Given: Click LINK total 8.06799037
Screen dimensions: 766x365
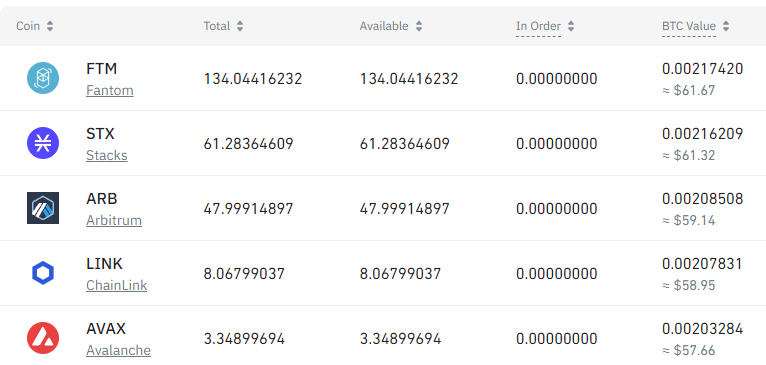Looking at the screenshot, I should tap(244, 274).
